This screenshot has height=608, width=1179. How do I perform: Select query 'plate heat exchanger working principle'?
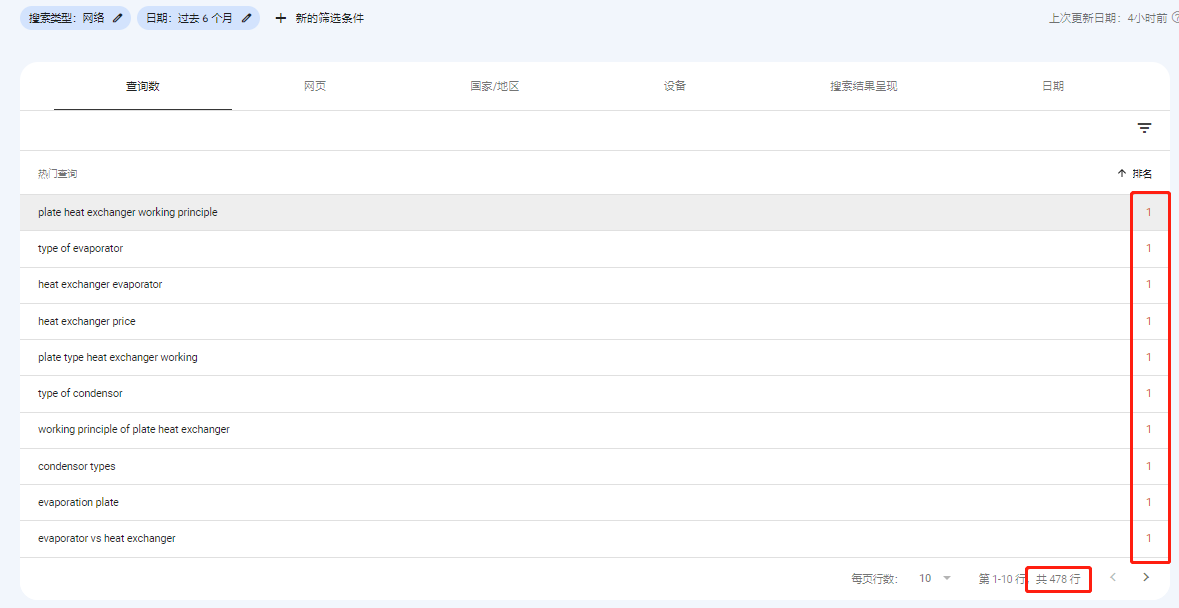[x=128, y=212]
